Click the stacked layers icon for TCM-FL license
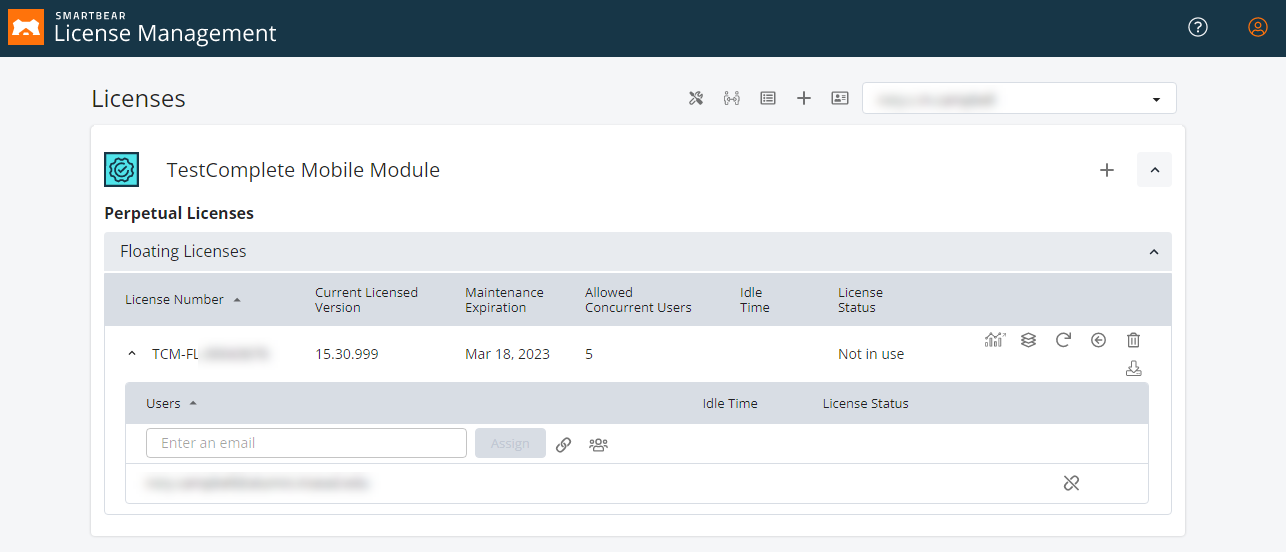Viewport: 1286px width, 552px height. pos(1028,340)
